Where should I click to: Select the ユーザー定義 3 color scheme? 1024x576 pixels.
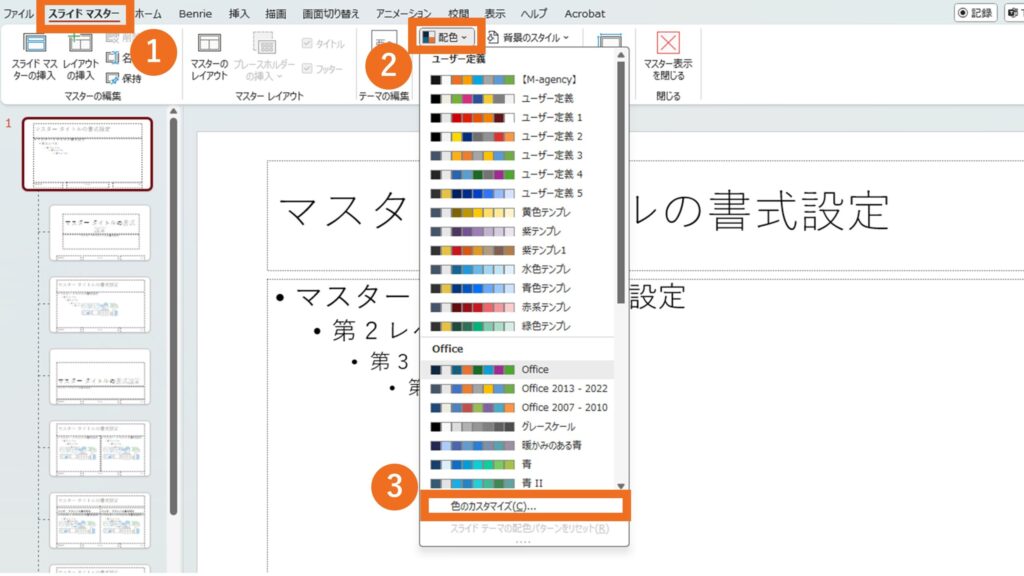518,155
